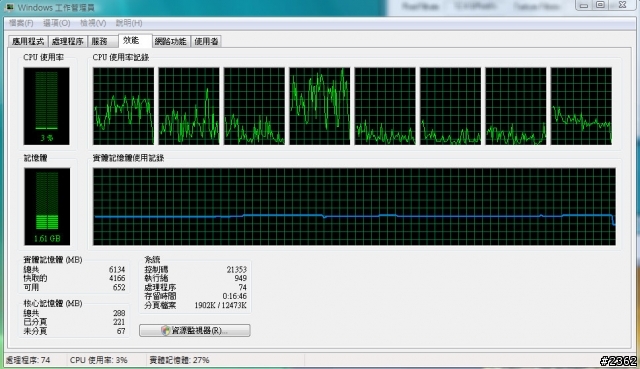
Task: Click the 分頁檔案 value 1902K / 12473K
Action: 220,305
